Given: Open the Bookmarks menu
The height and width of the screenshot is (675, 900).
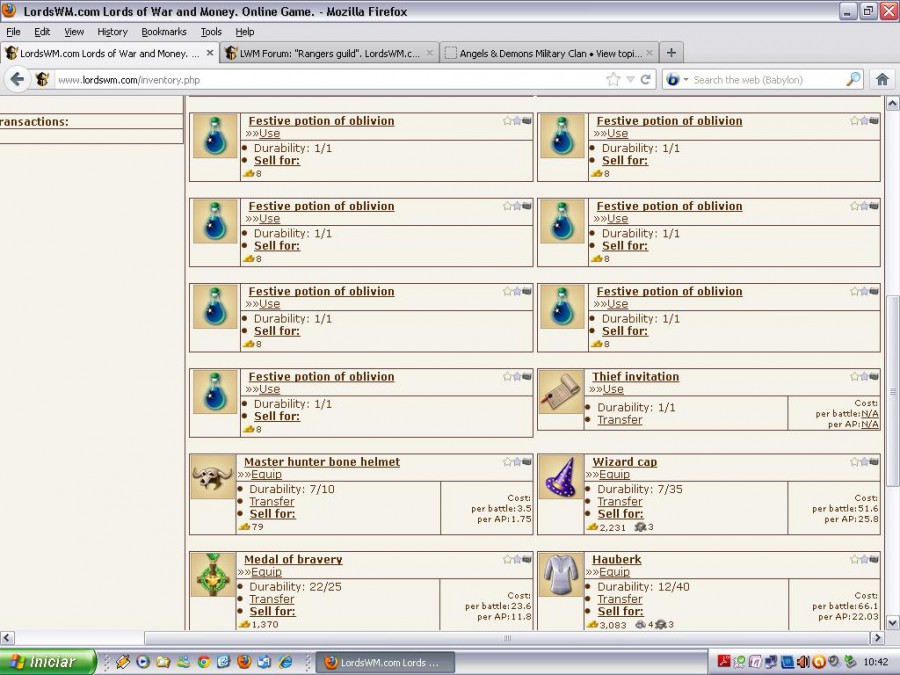Looking at the screenshot, I should click(164, 32).
